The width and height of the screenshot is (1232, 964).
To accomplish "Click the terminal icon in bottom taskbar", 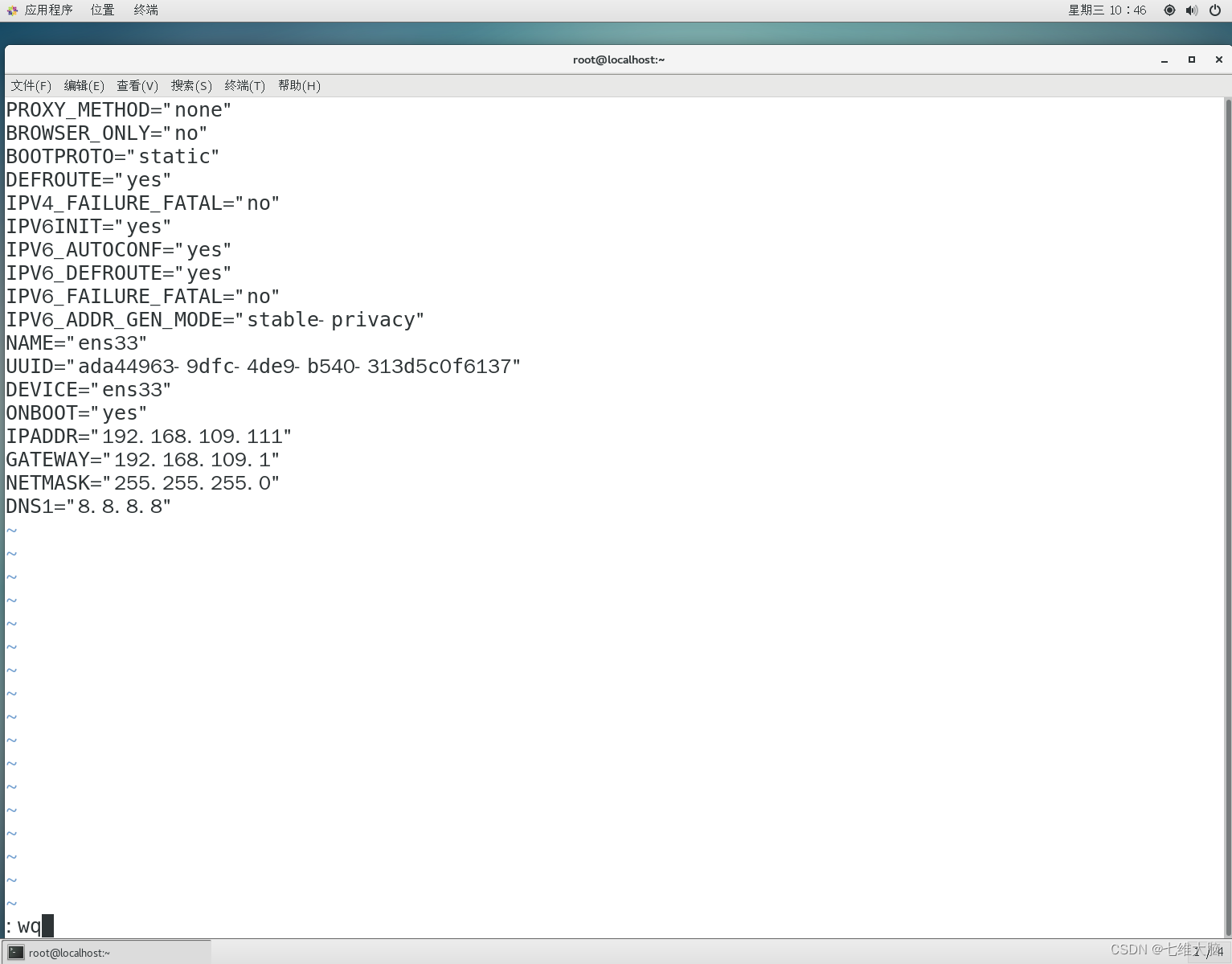I will (16, 953).
